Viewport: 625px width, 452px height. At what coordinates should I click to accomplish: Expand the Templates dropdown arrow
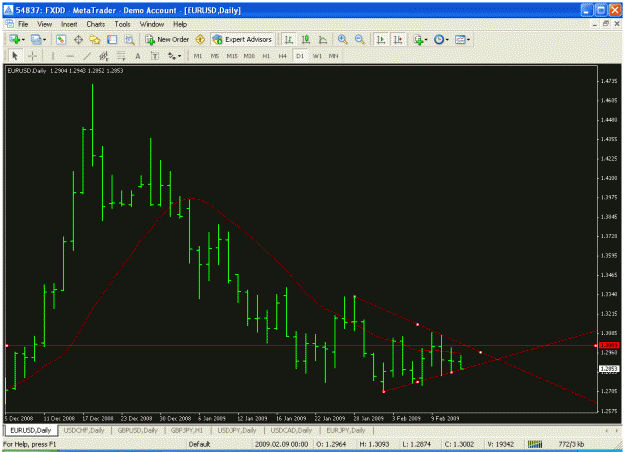click(x=468, y=39)
